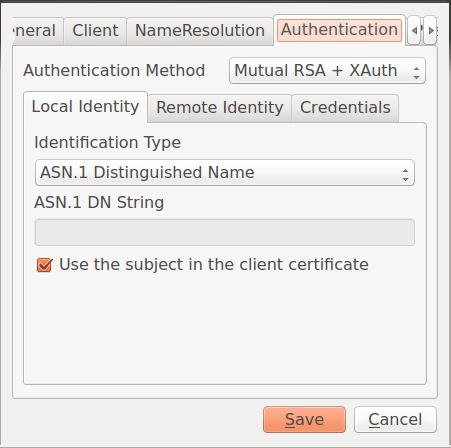Image resolution: width=451 pixels, height=448 pixels.
Task: Click the right tab-scroll arrow
Action: [430, 30]
